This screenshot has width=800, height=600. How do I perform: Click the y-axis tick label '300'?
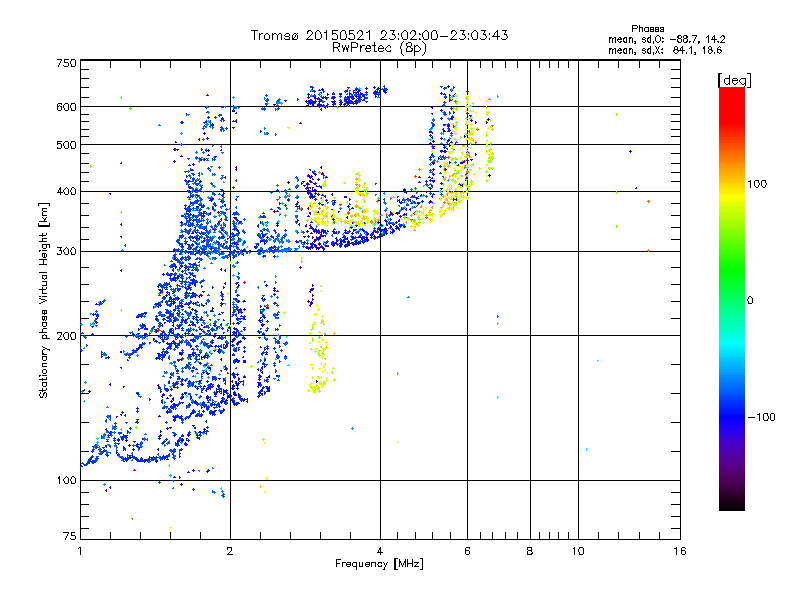(66, 251)
